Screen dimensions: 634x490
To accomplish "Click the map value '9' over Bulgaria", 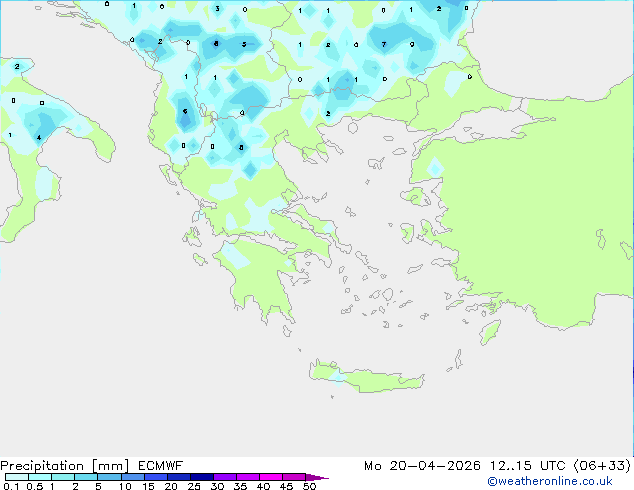I will tap(412, 44).
